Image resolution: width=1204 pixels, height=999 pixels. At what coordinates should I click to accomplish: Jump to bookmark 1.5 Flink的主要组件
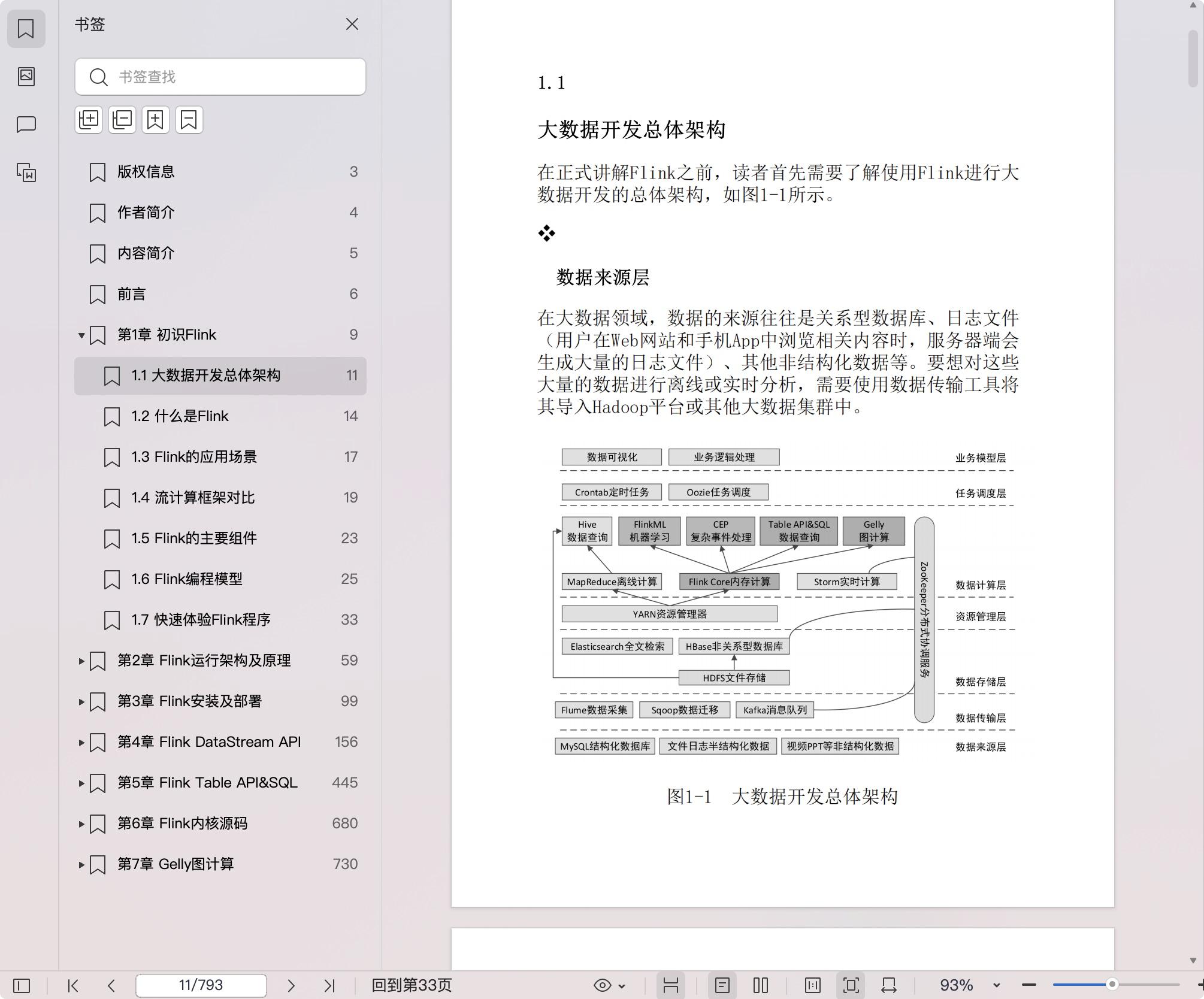[x=220, y=538]
